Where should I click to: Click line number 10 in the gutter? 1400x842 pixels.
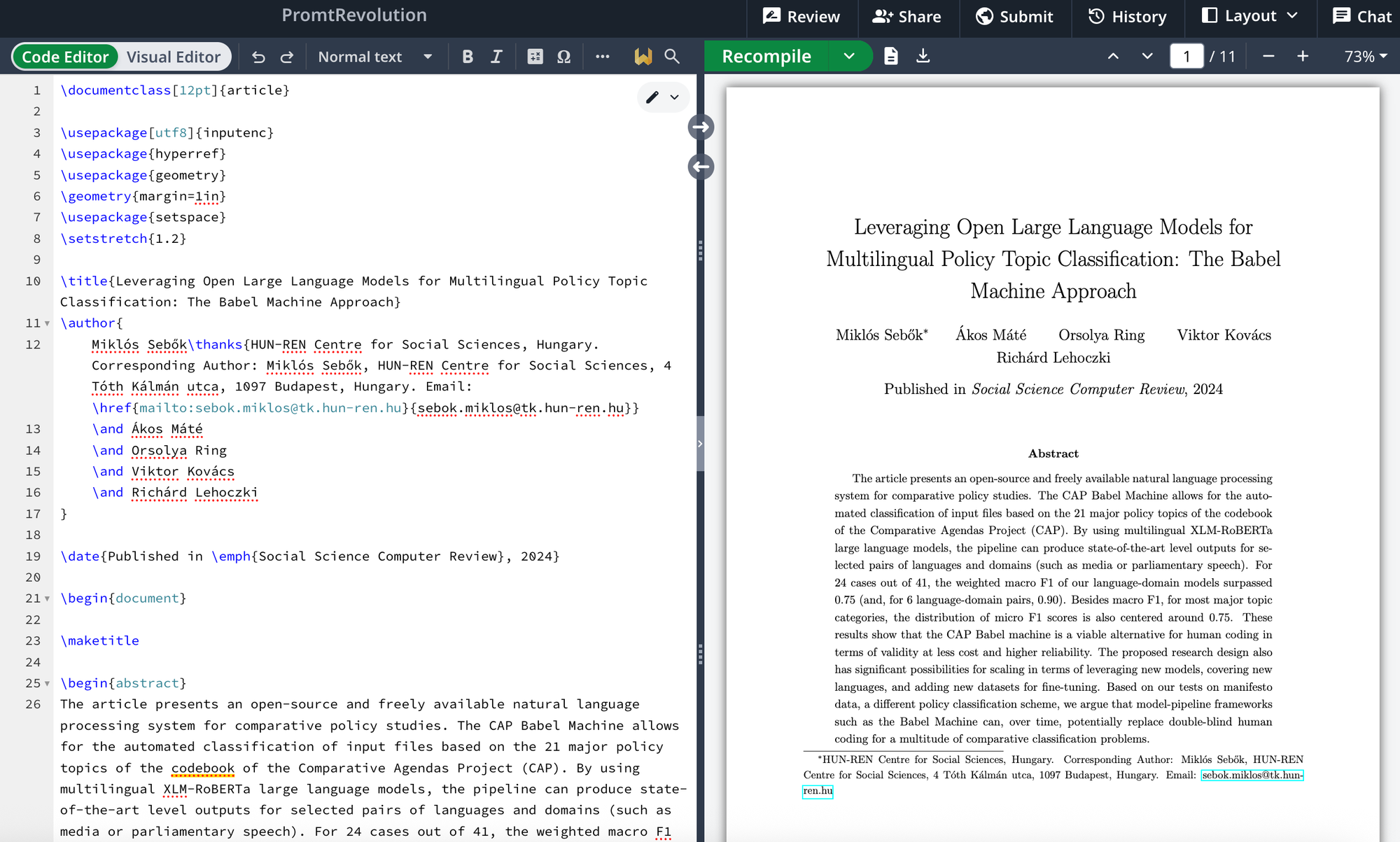click(33, 281)
